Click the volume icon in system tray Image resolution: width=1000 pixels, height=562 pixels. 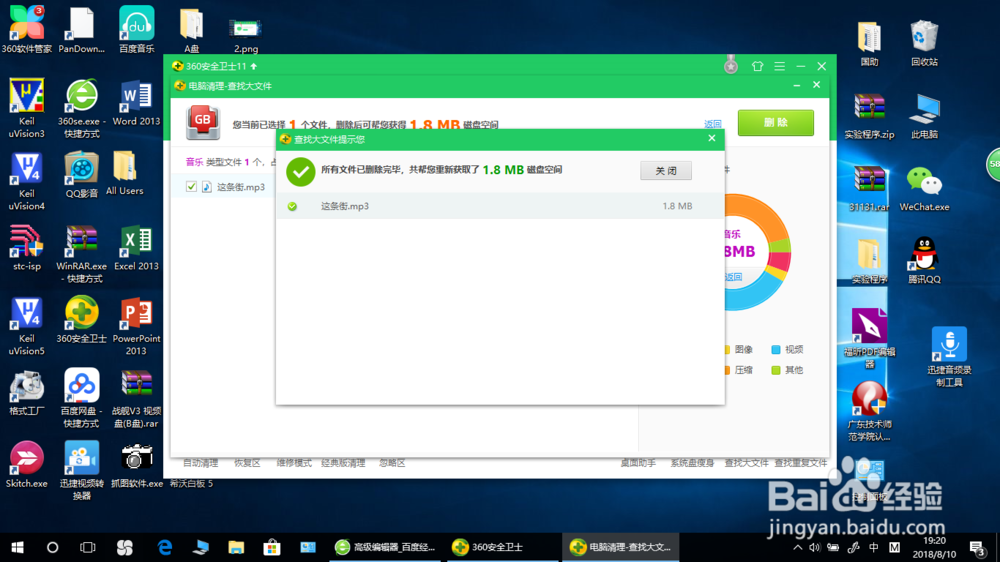point(814,547)
